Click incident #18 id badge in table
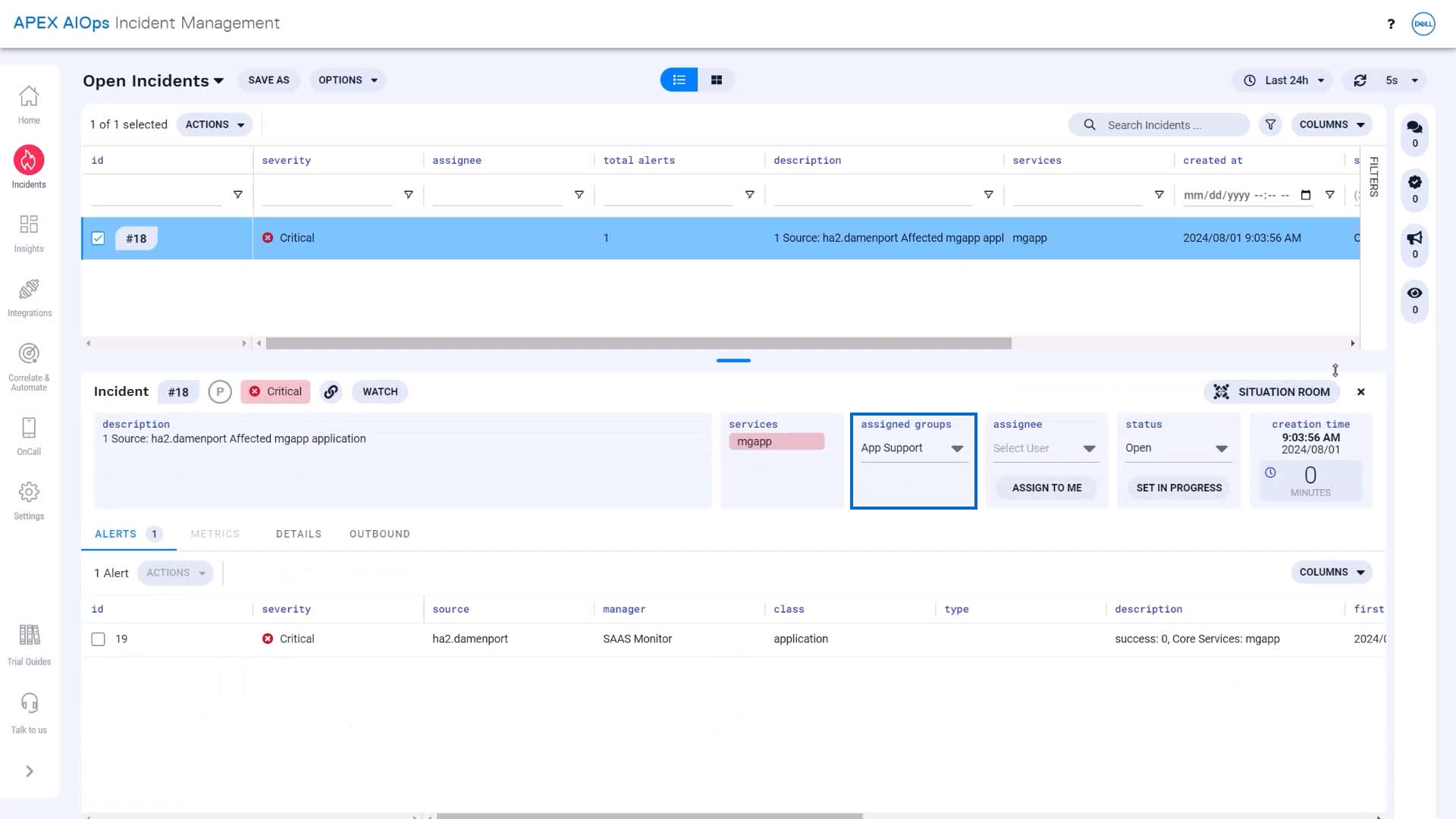Image resolution: width=1456 pixels, height=819 pixels. (136, 238)
